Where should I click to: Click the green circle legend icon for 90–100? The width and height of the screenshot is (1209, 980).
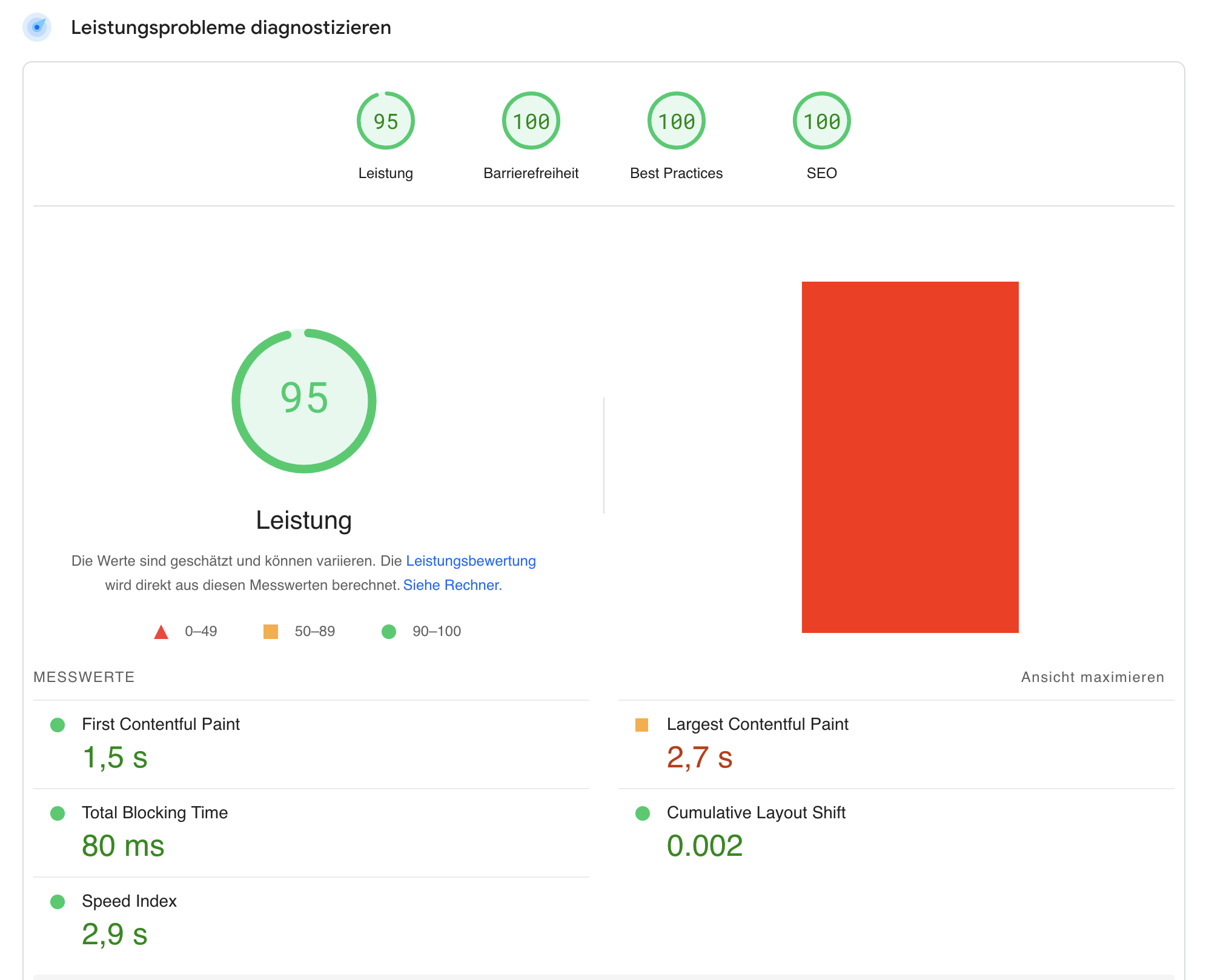[388, 632]
